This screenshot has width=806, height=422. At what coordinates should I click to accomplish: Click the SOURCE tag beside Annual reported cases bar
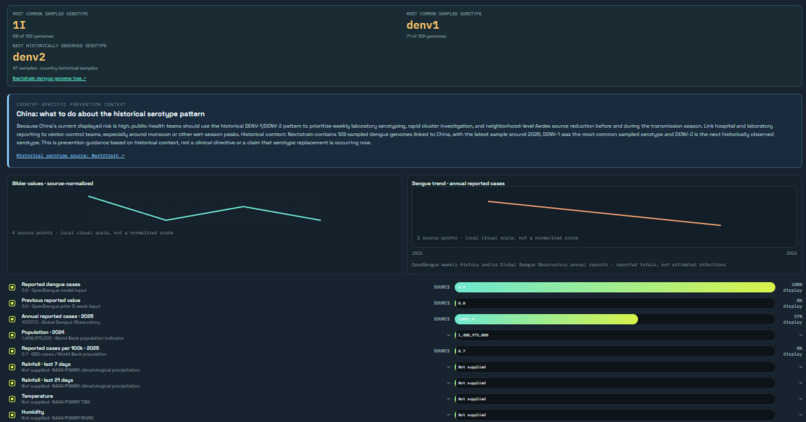[442, 319]
